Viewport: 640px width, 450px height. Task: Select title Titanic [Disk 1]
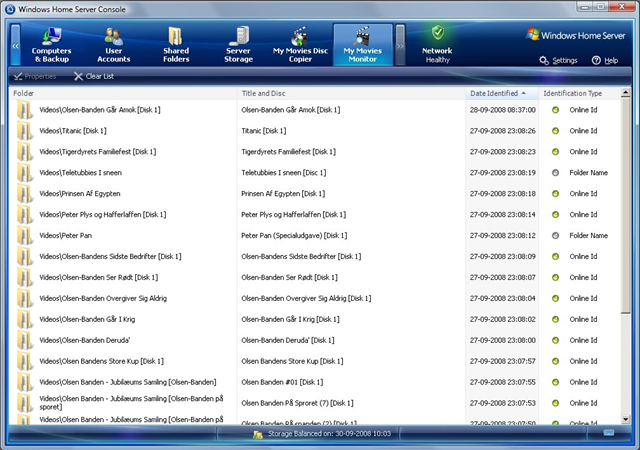click(264, 131)
